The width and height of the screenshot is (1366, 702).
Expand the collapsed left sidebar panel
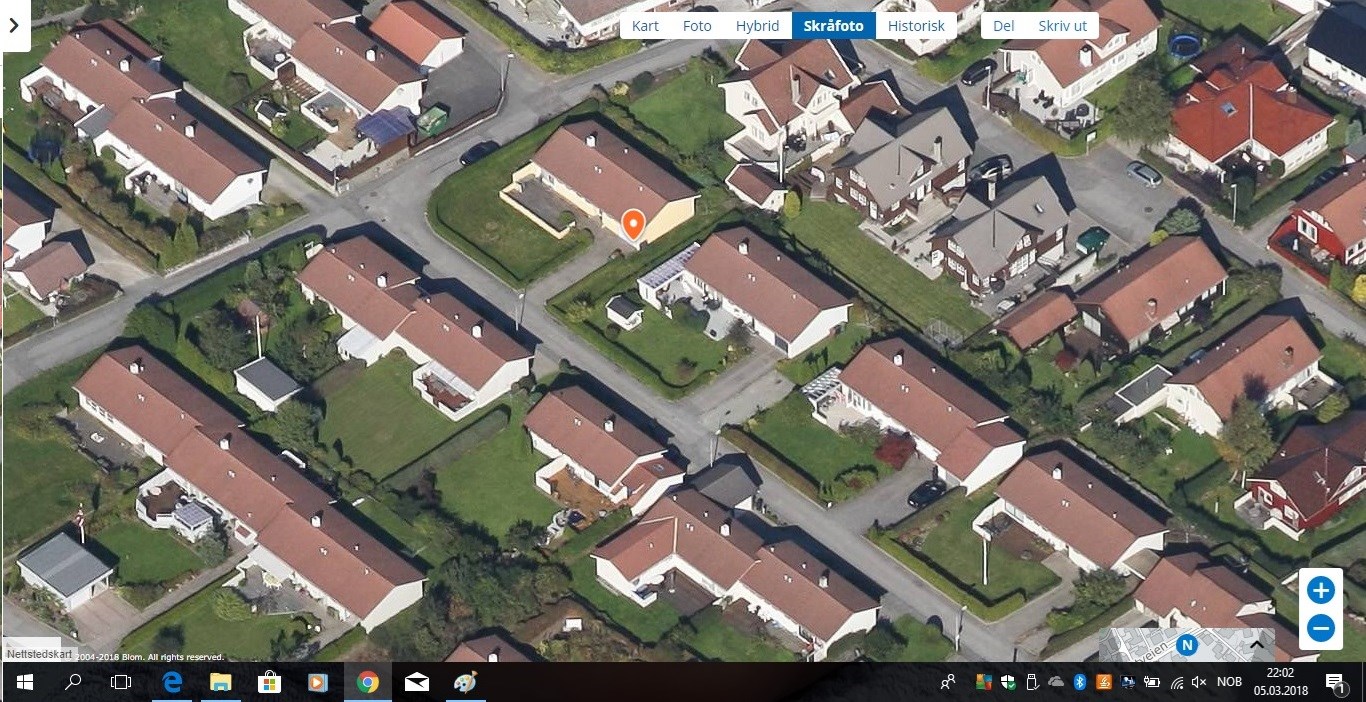(14, 26)
